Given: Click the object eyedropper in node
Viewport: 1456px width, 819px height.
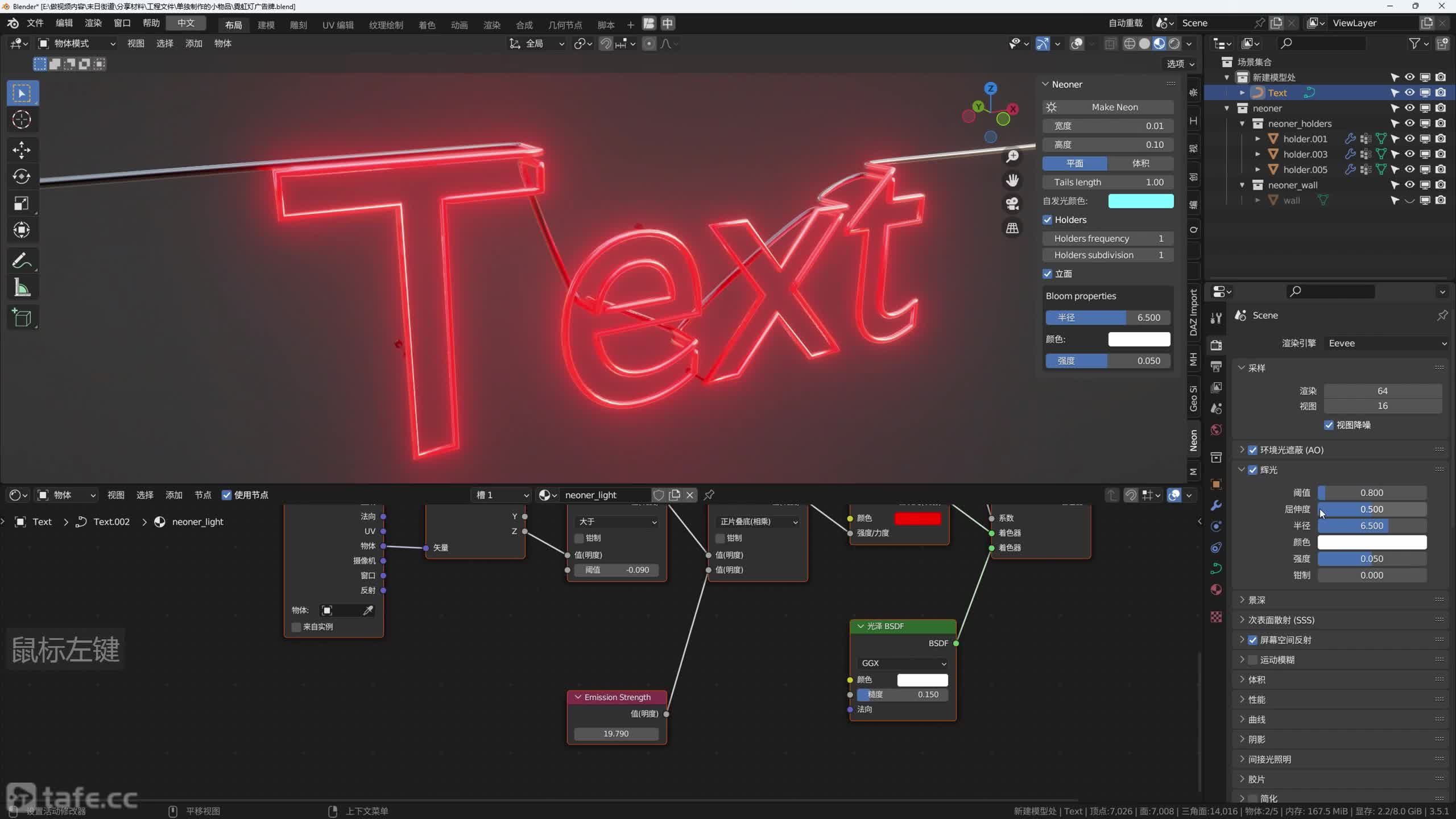Looking at the screenshot, I should point(368,610).
